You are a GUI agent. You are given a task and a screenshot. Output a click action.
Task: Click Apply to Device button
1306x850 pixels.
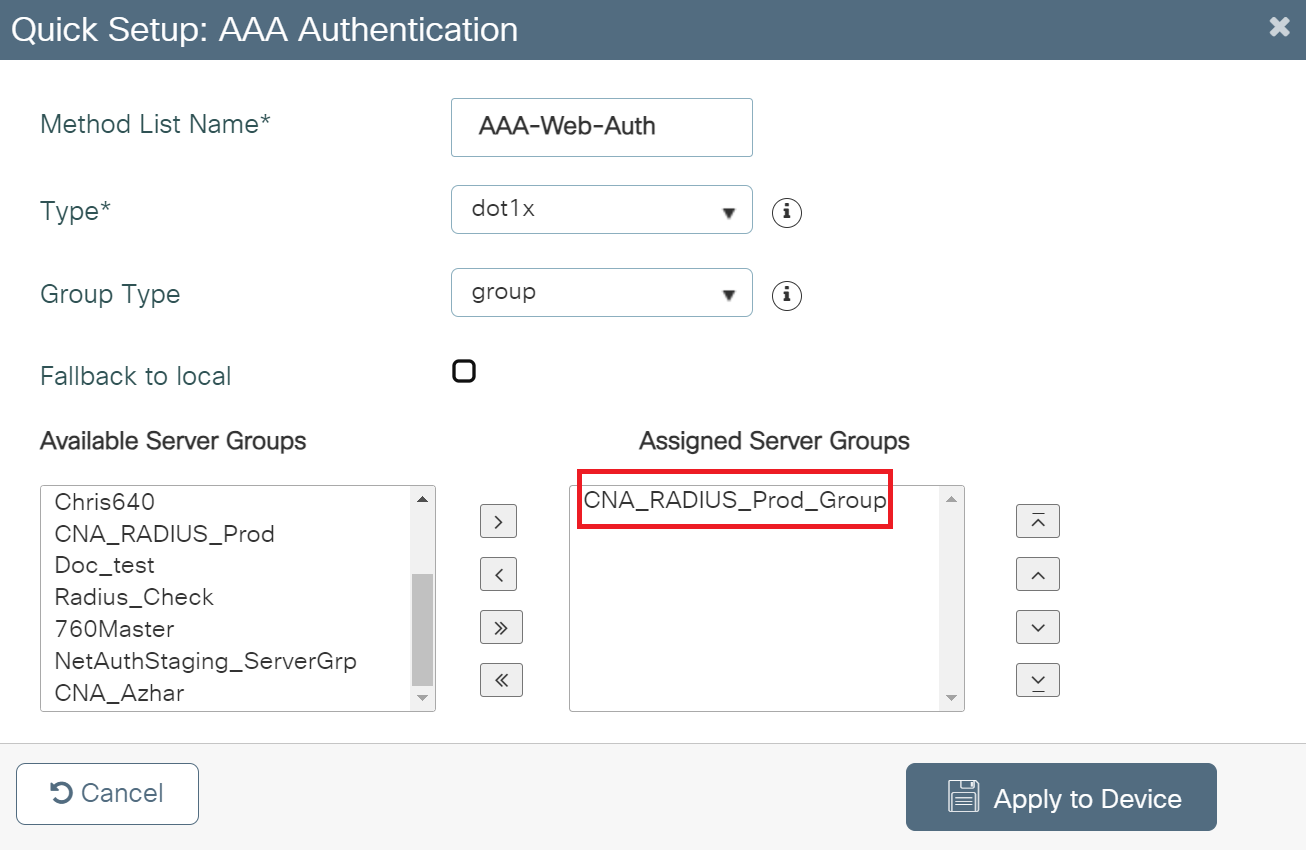[1060, 798]
